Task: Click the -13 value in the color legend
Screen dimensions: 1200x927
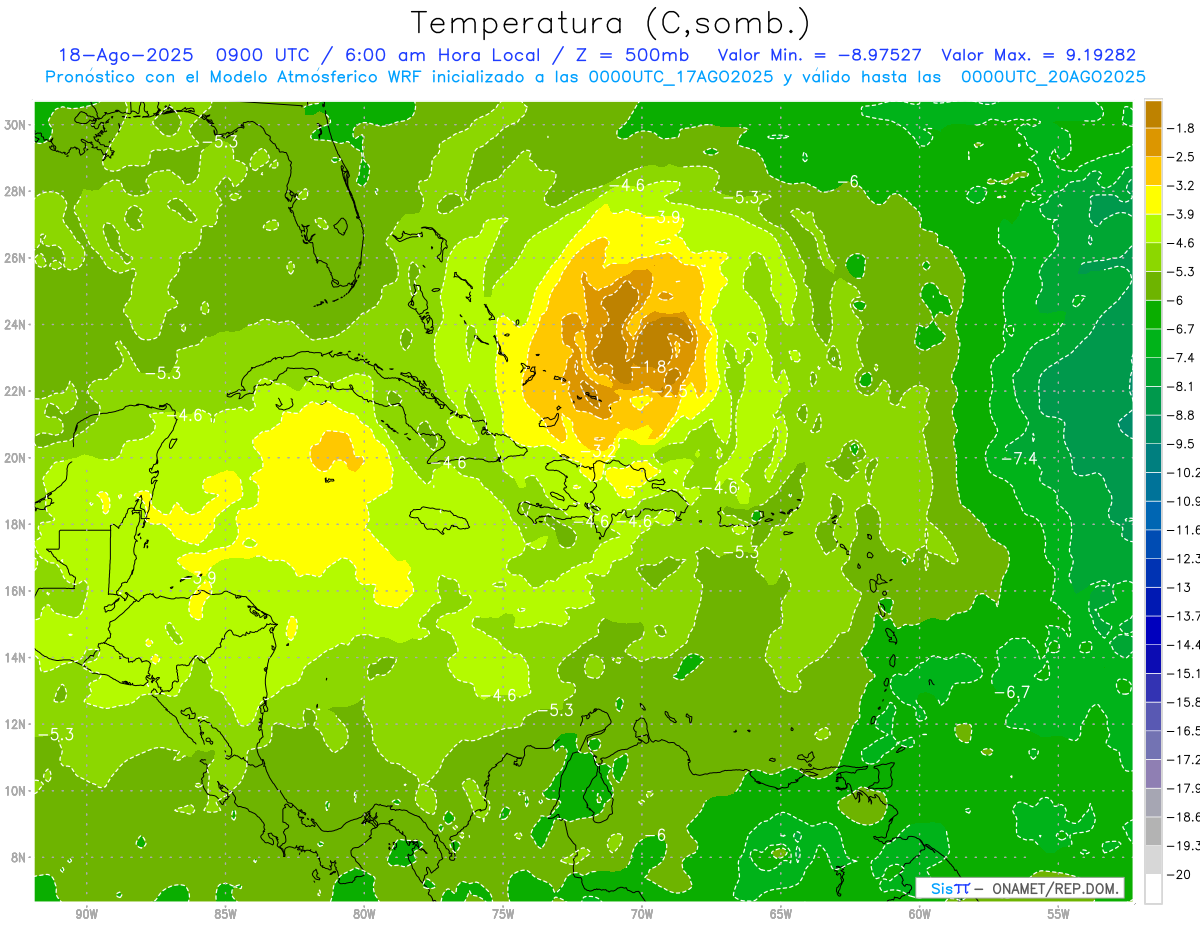Action: click(x=1180, y=587)
